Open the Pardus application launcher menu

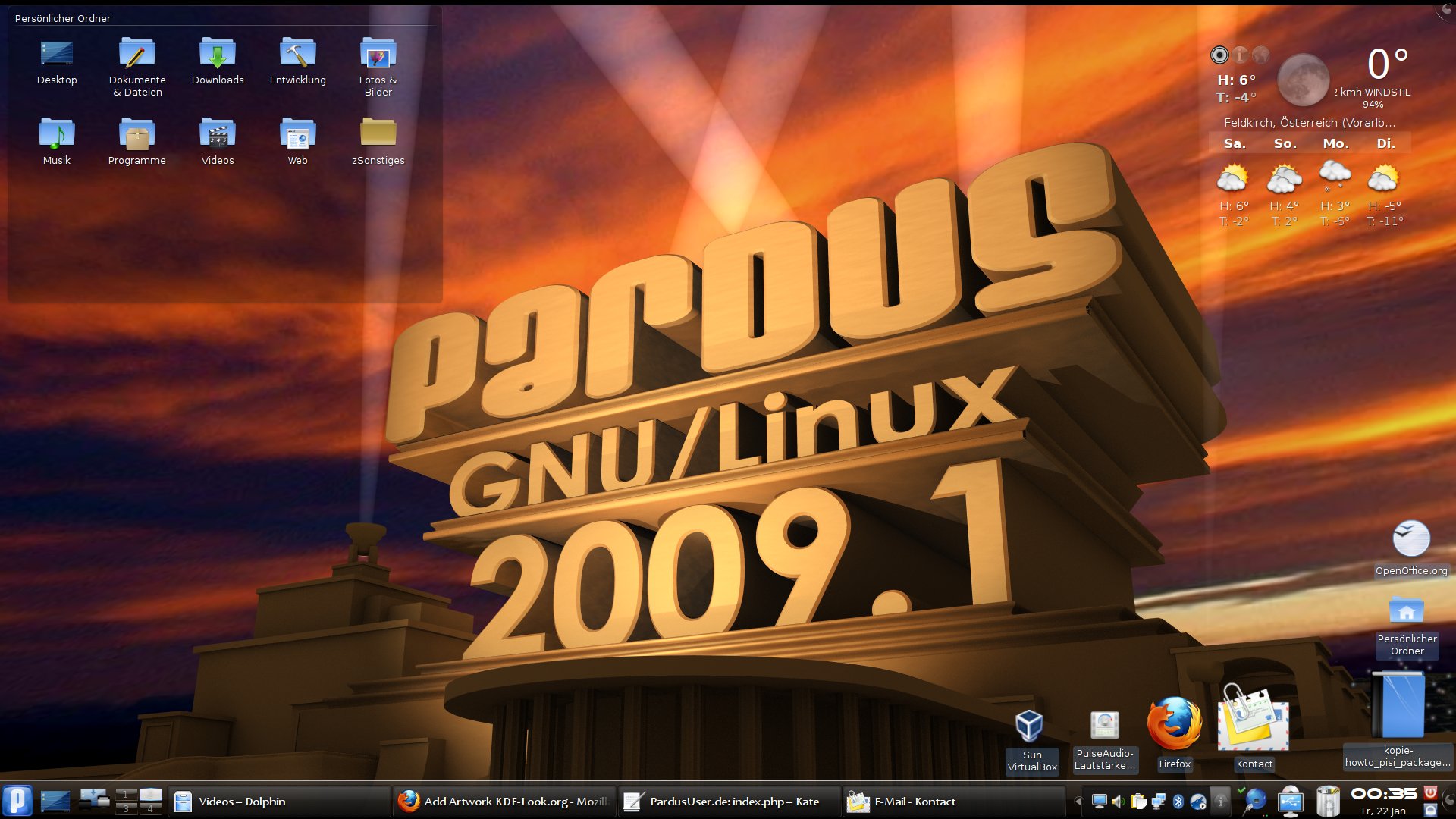(x=17, y=801)
